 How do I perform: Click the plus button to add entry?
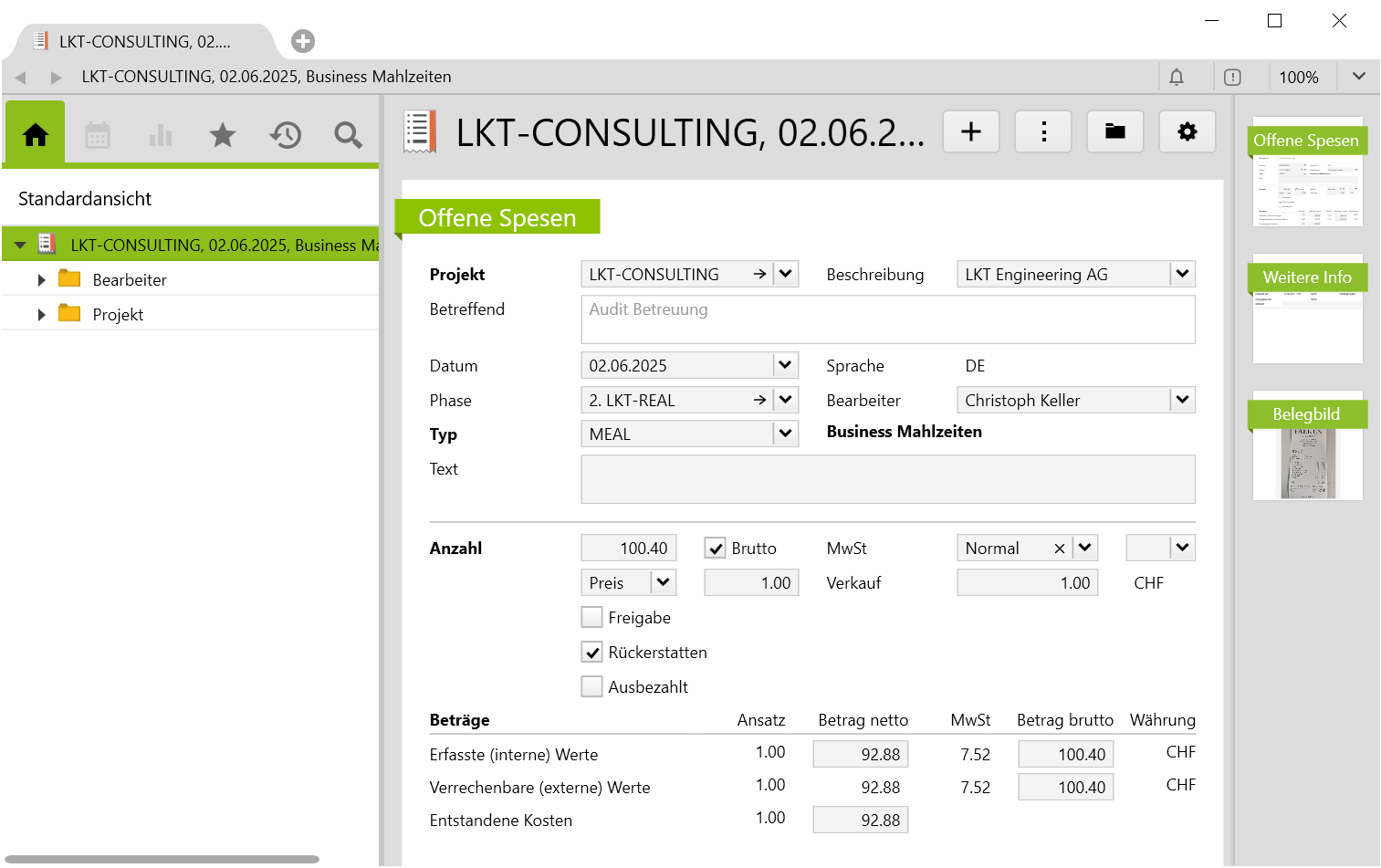pos(971,132)
